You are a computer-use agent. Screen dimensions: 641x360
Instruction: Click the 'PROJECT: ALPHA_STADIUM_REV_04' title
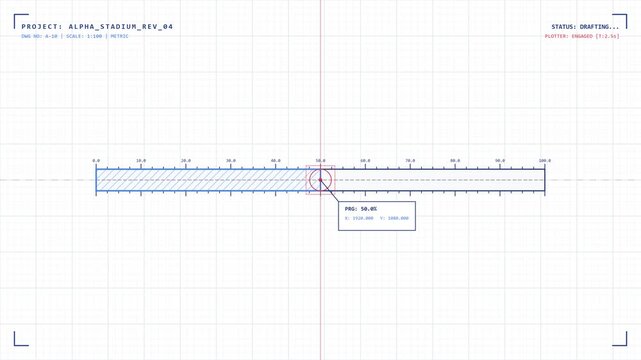tap(97, 27)
